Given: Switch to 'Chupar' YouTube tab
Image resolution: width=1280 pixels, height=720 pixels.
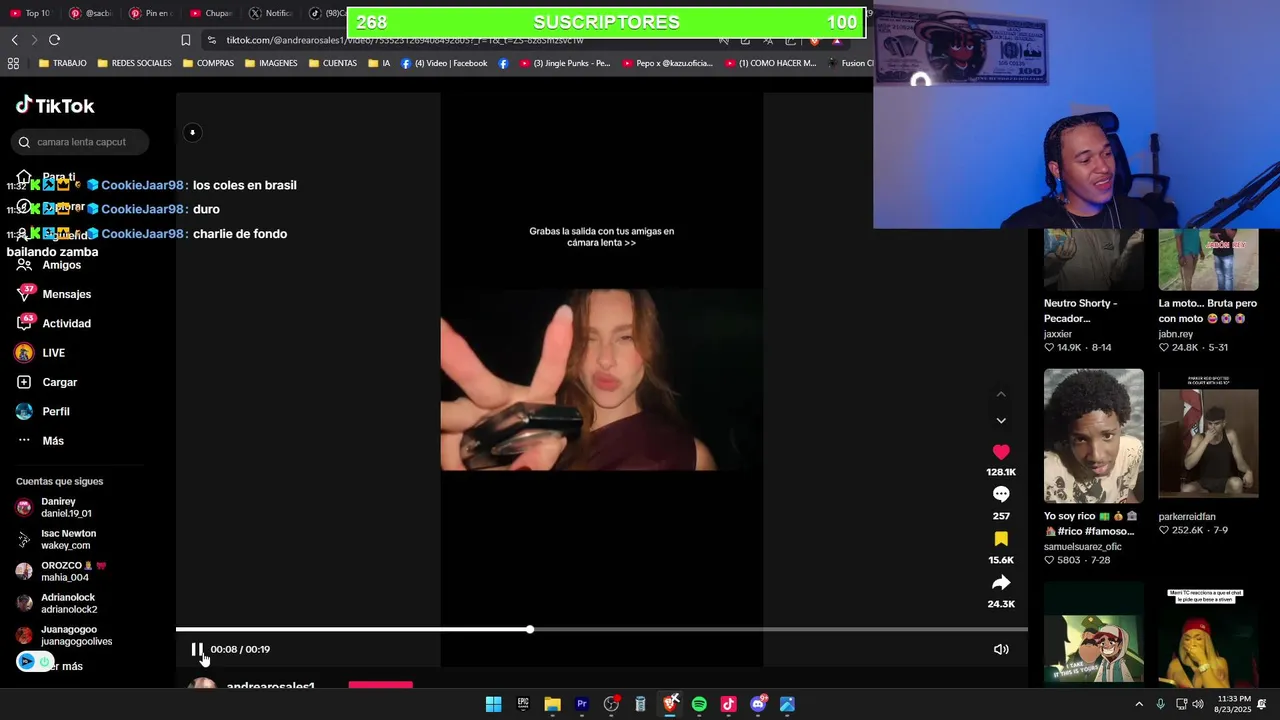Looking at the screenshot, I should coord(211,13).
